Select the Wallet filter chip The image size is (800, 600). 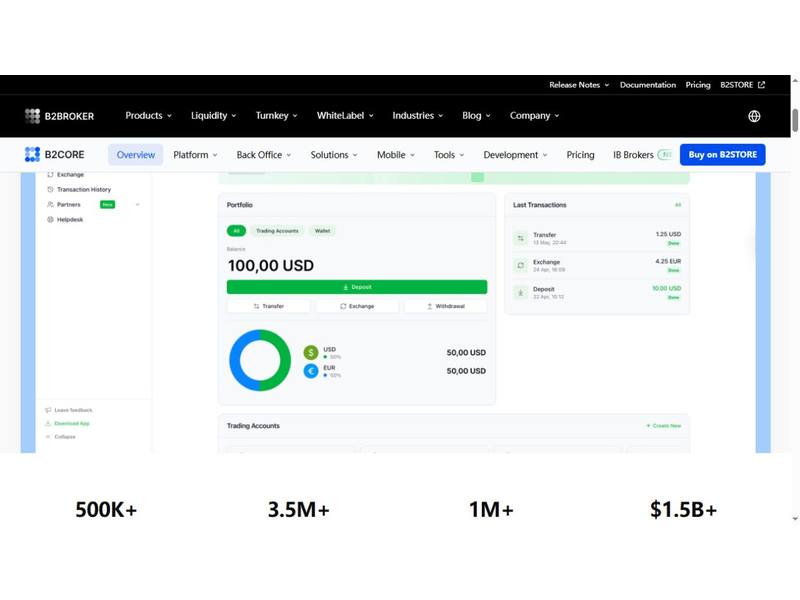(322, 231)
